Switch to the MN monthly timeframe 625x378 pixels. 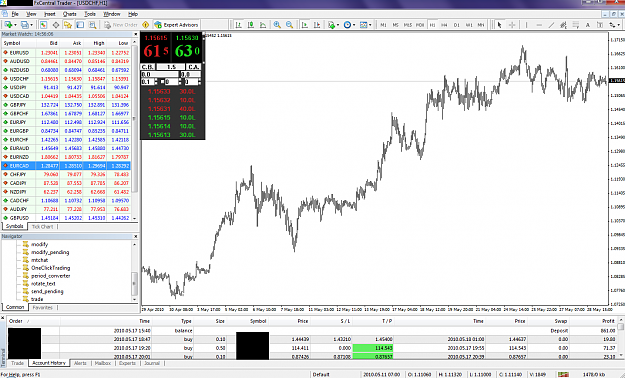(x=481, y=25)
